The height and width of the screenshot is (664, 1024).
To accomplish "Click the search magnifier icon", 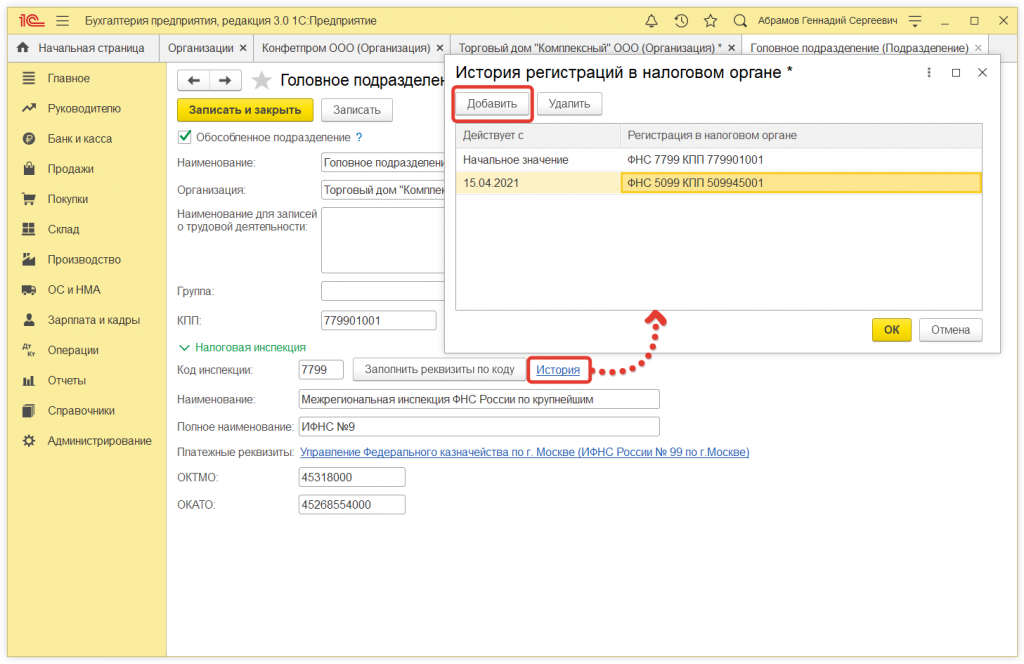I will (740, 20).
